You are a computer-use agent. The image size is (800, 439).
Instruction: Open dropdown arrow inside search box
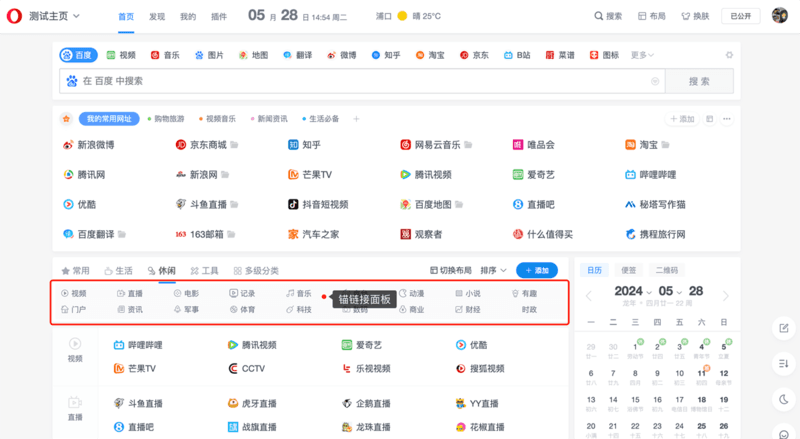655,81
